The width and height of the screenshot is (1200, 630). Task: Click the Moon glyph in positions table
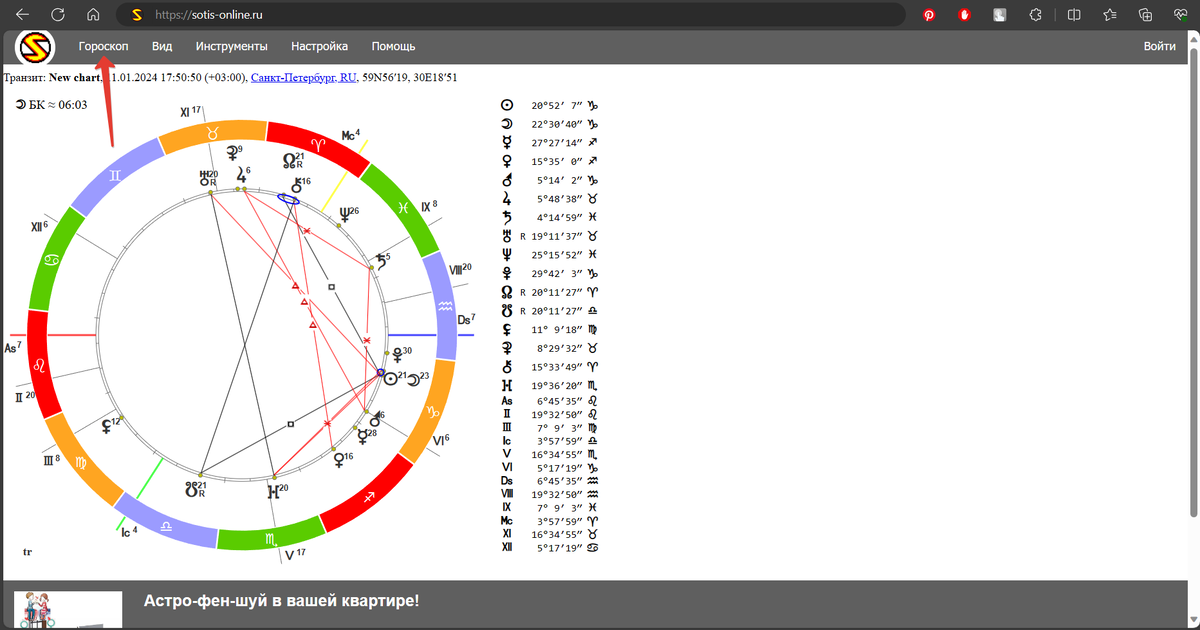coord(507,124)
